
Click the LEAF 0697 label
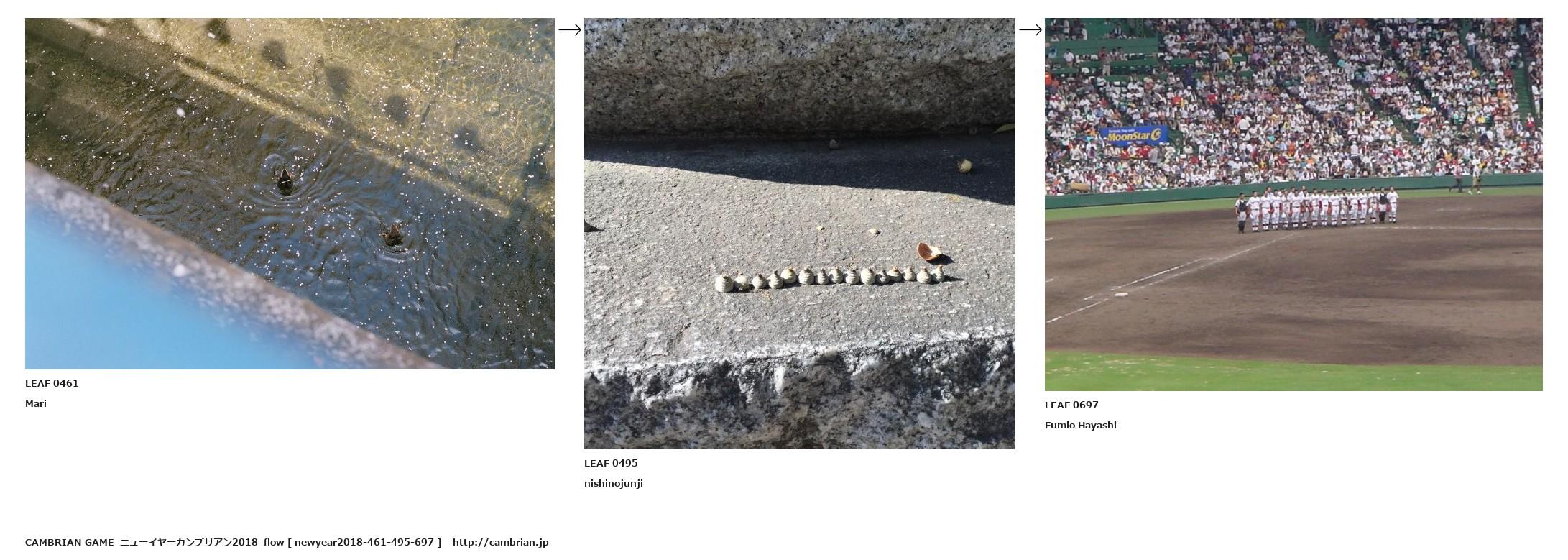click(x=1071, y=405)
